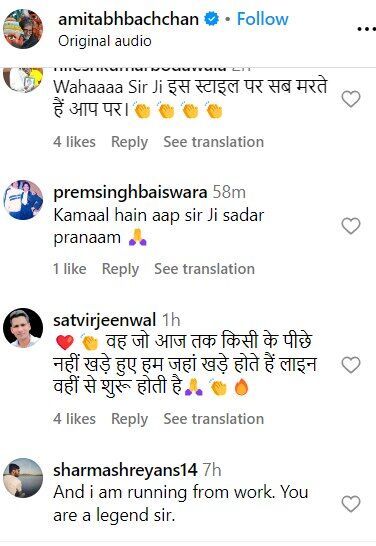Open satvirjeenwal username link
376x546 pixels.
(104, 320)
